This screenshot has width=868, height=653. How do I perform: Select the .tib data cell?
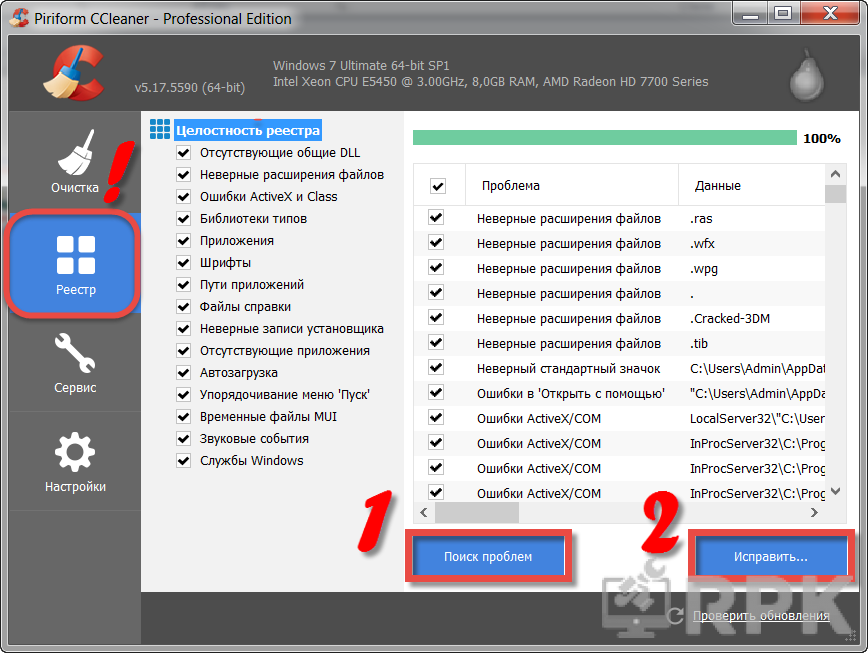[699, 344]
